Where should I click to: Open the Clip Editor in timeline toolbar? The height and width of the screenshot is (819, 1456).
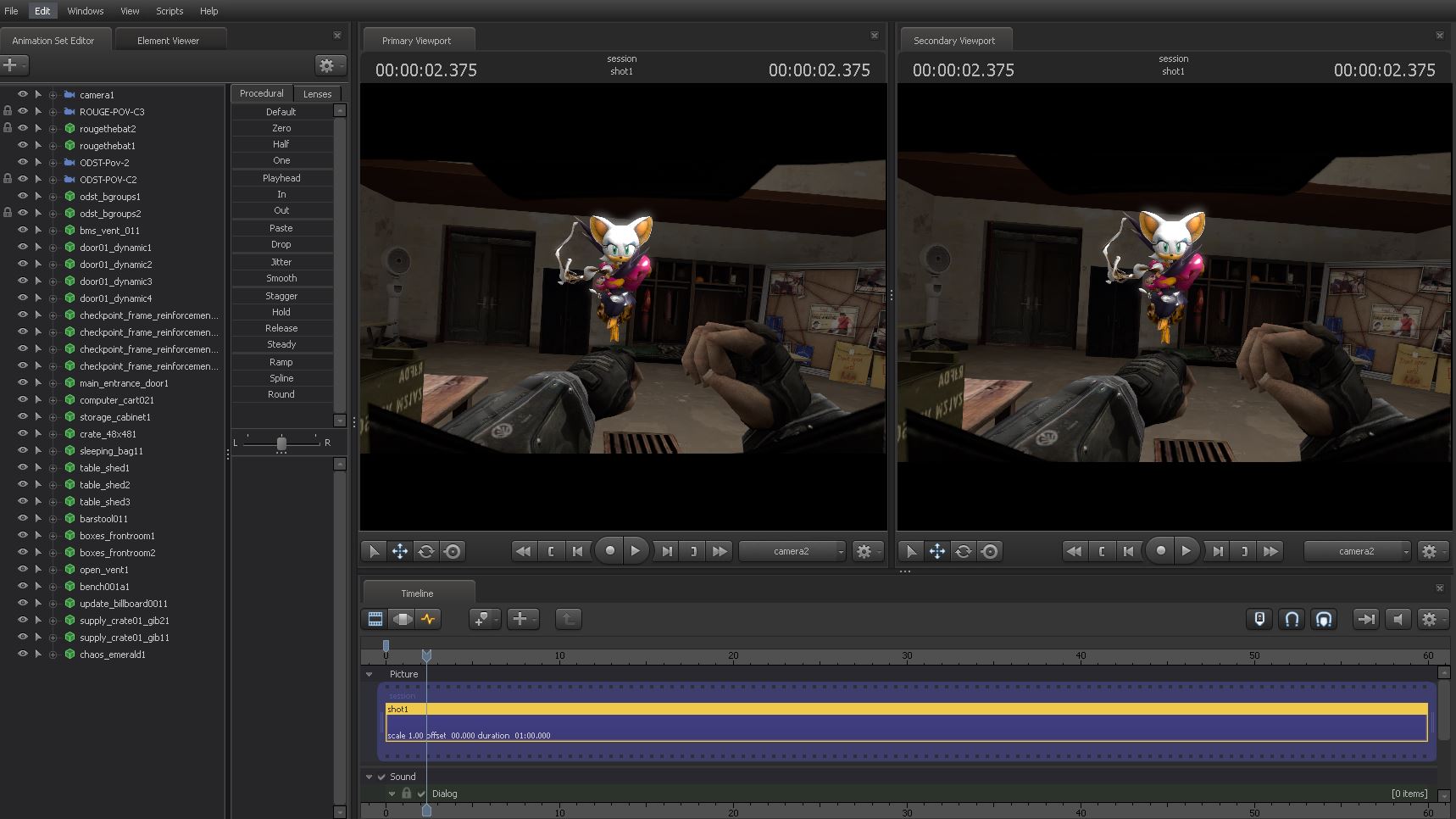point(375,619)
